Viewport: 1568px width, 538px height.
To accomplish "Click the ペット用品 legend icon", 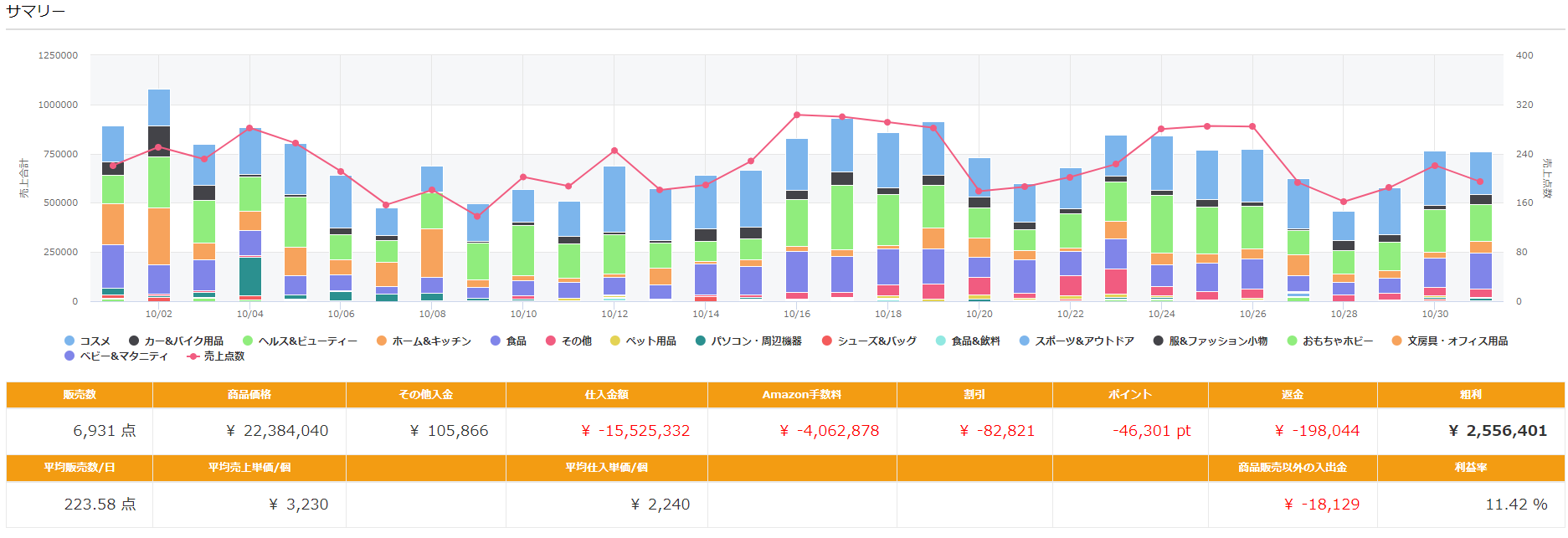I will click(615, 341).
